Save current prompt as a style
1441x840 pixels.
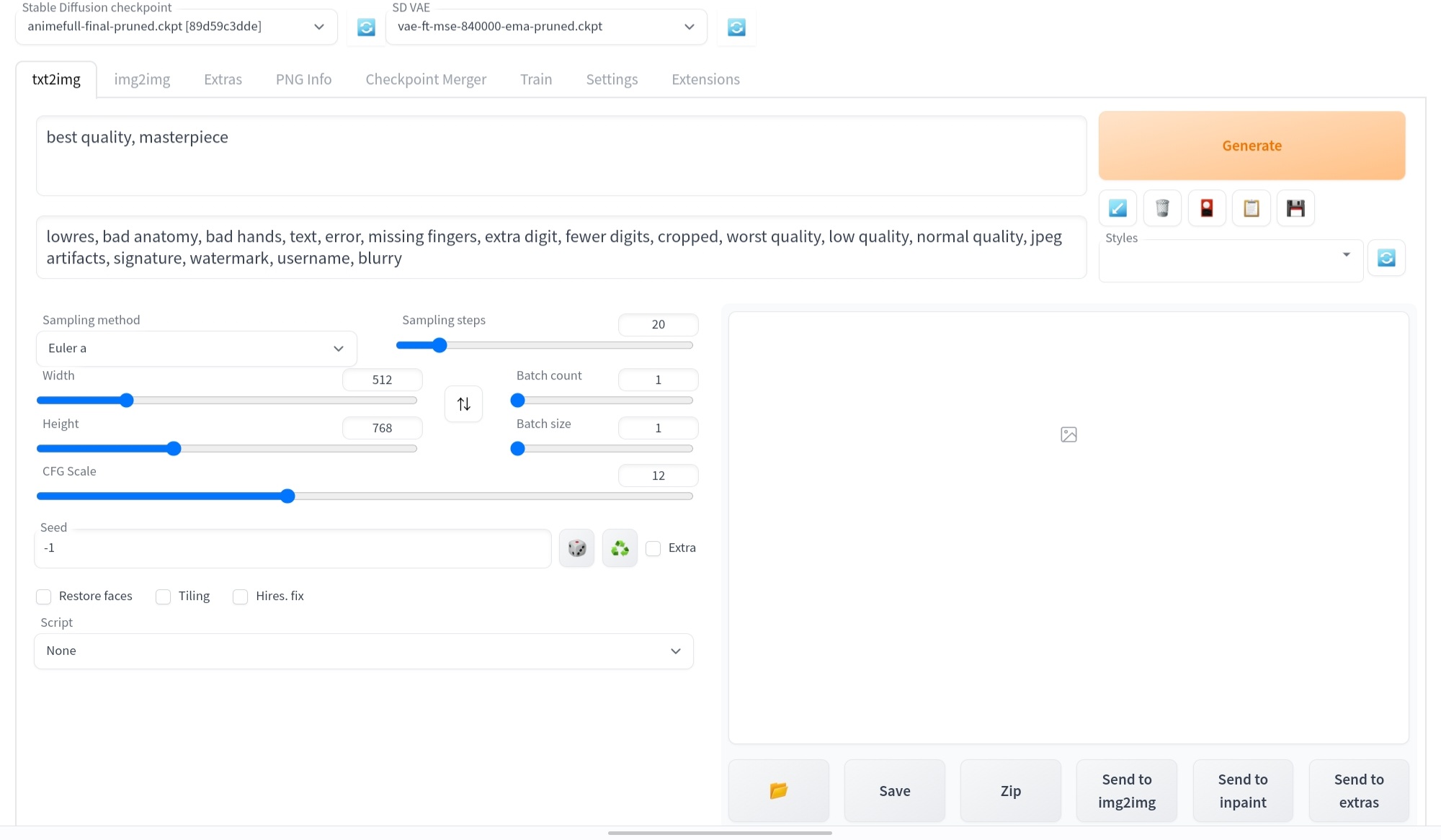tap(1295, 208)
